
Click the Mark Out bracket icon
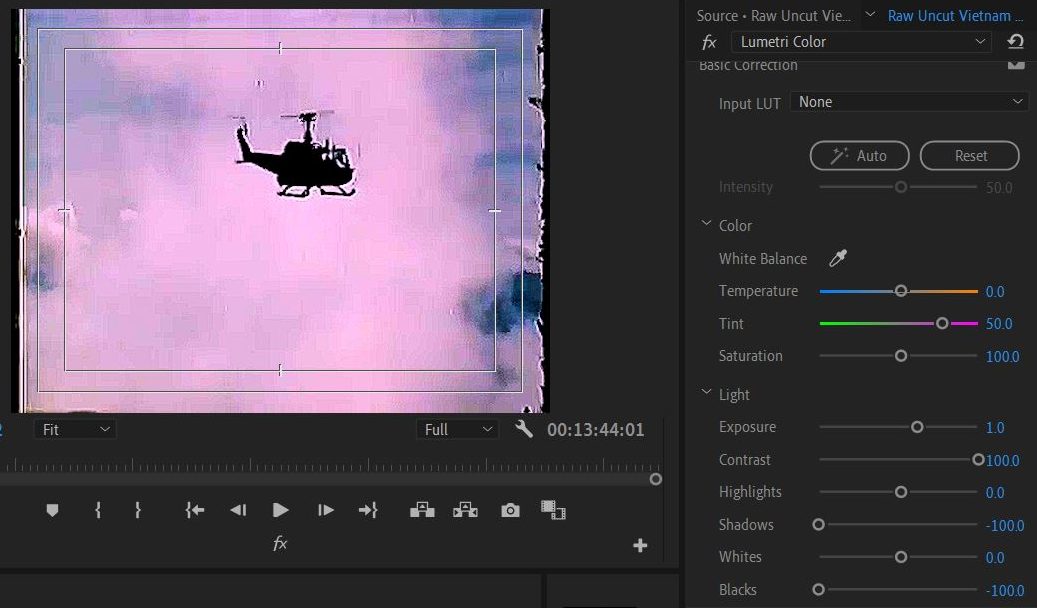(x=138, y=510)
